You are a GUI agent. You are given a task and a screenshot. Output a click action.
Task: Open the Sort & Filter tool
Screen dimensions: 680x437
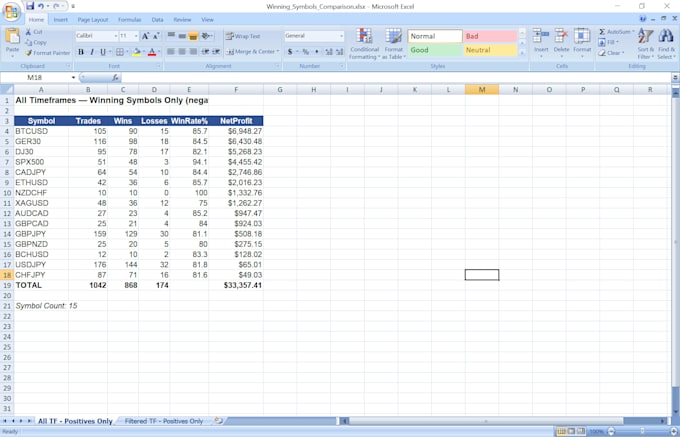coord(645,36)
